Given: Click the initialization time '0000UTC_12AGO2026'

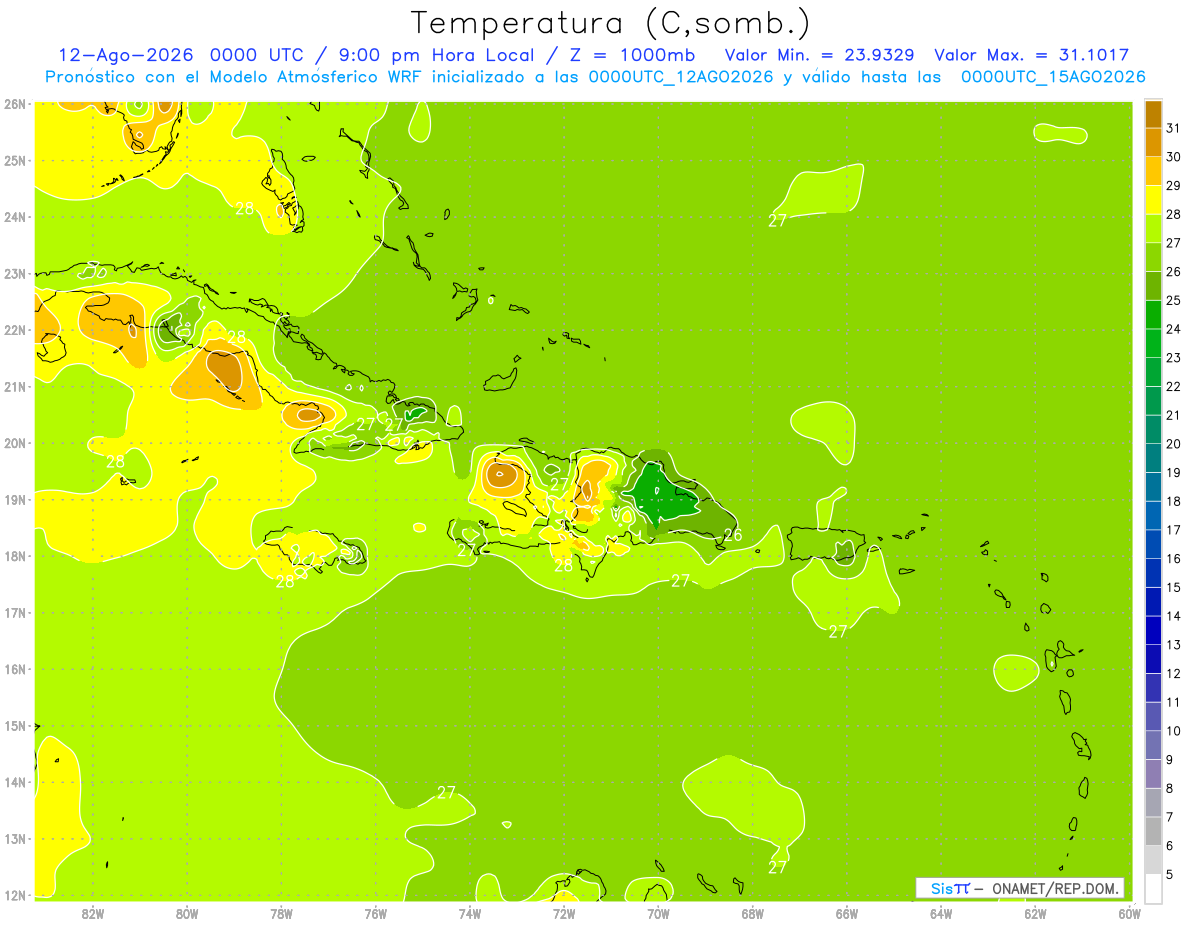Looking at the screenshot, I should pyautogui.click(x=681, y=77).
